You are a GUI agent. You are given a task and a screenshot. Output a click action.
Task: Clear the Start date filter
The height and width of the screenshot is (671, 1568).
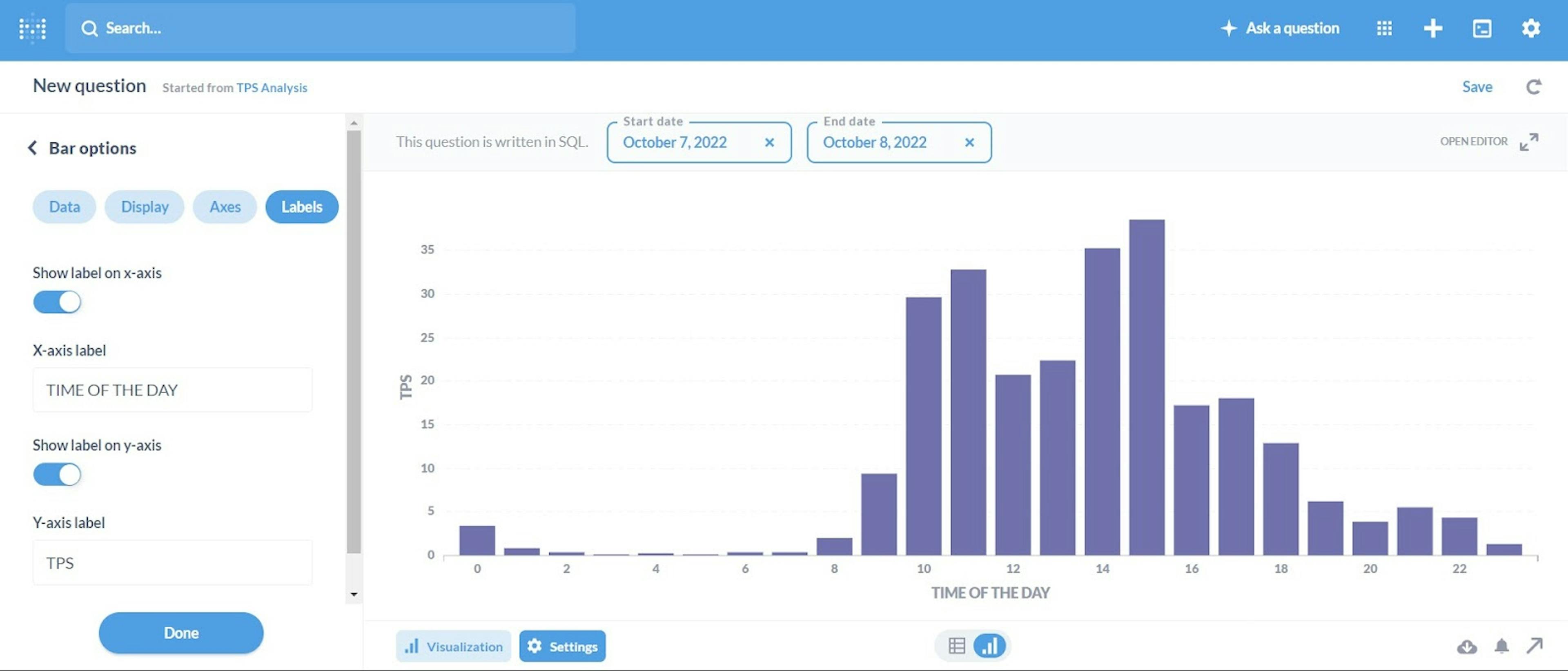point(769,142)
